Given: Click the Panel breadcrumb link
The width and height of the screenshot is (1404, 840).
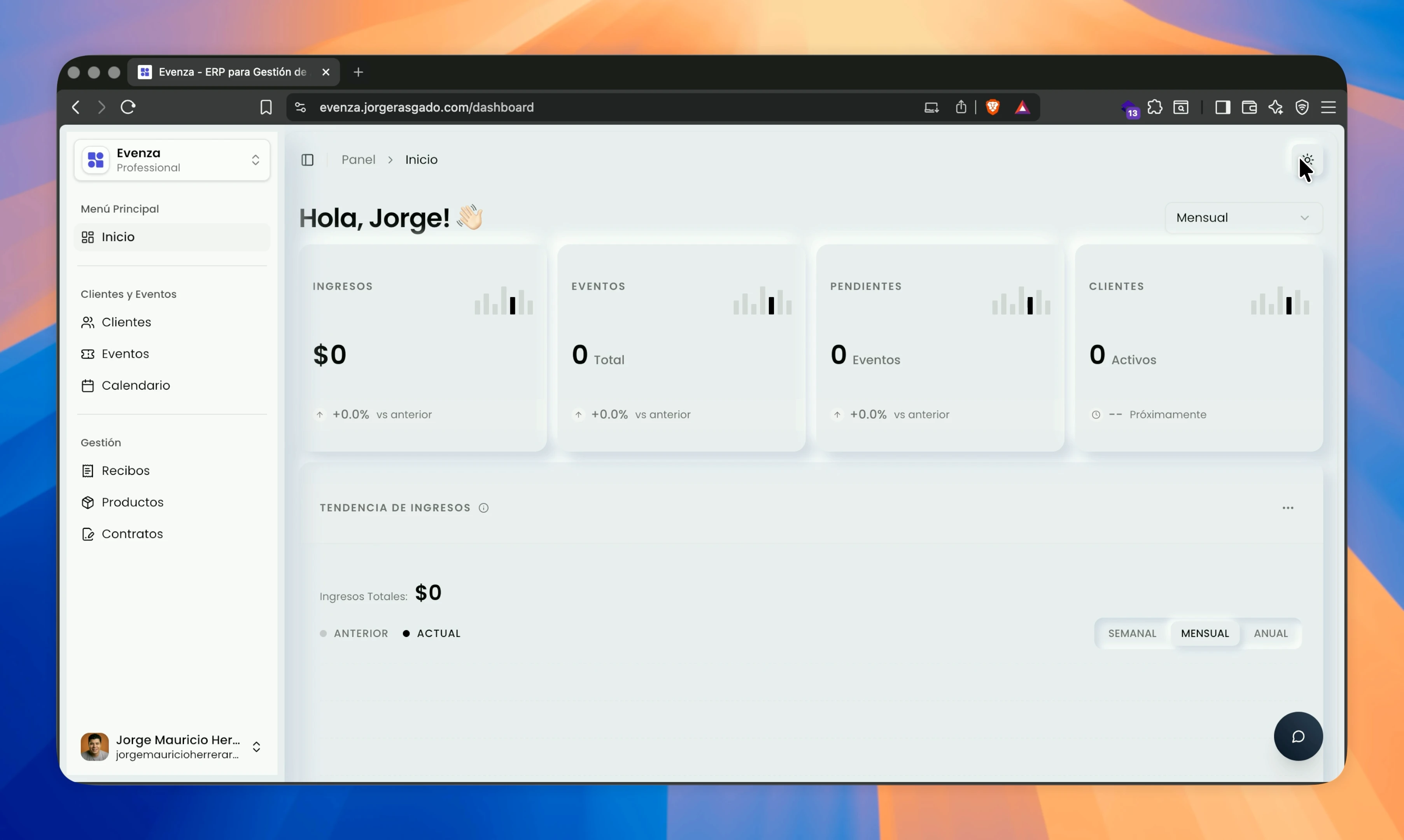Looking at the screenshot, I should (x=359, y=159).
